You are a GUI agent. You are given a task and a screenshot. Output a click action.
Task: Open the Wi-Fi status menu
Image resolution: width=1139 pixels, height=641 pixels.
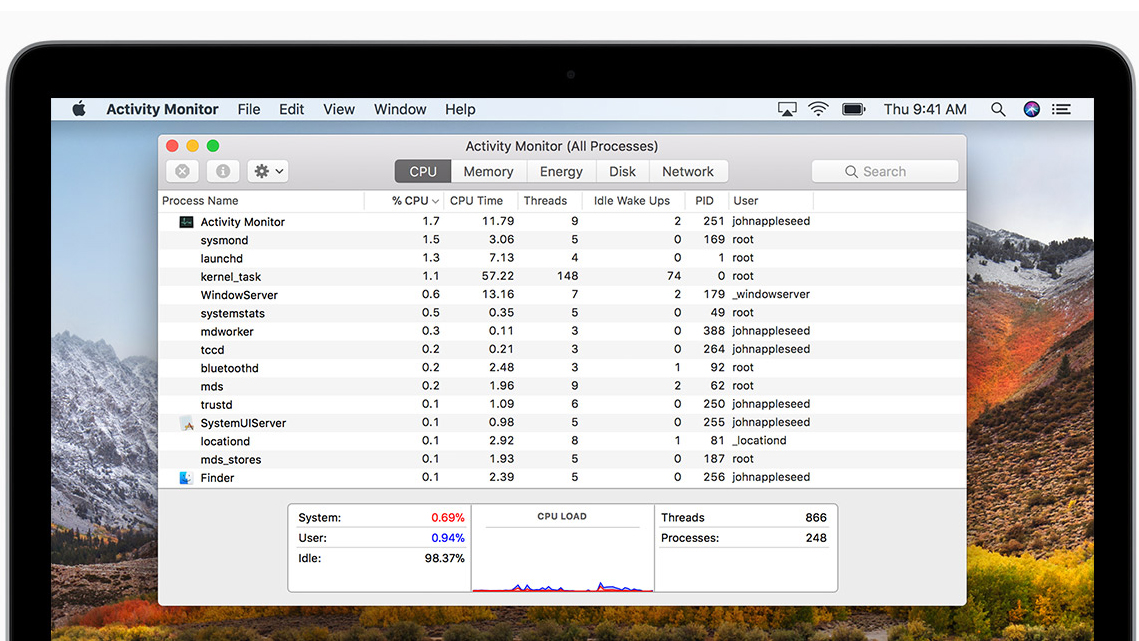tap(819, 109)
